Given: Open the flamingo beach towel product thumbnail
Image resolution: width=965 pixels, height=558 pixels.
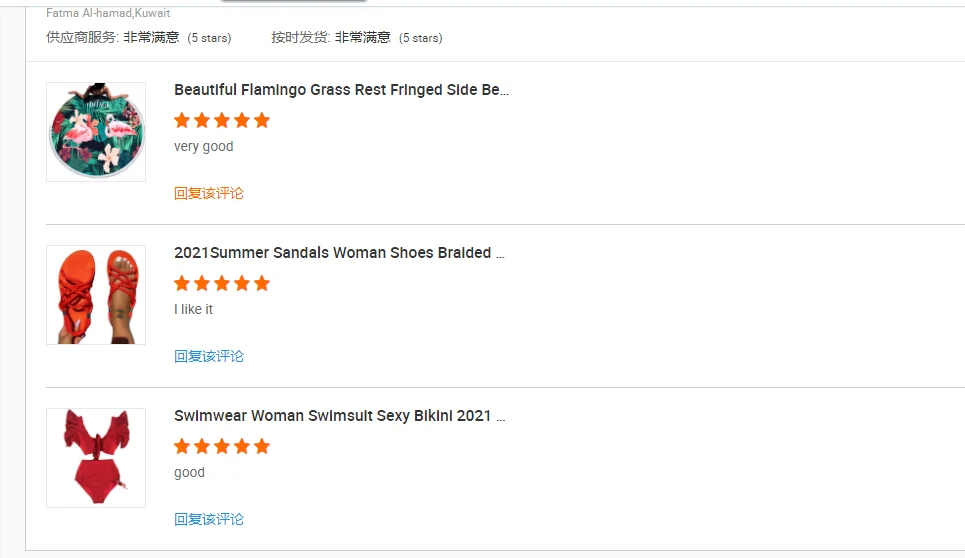Looking at the screenshot, I should click(x=96, y=132).
